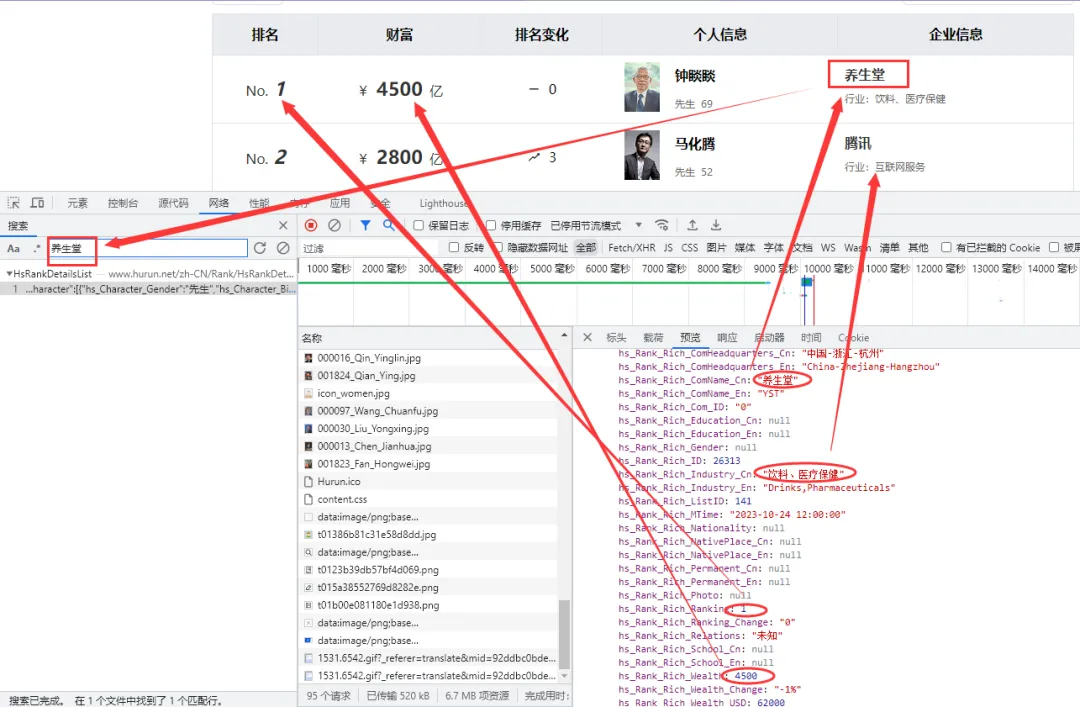Focus the search input containing 养生堂

point(147,248)
